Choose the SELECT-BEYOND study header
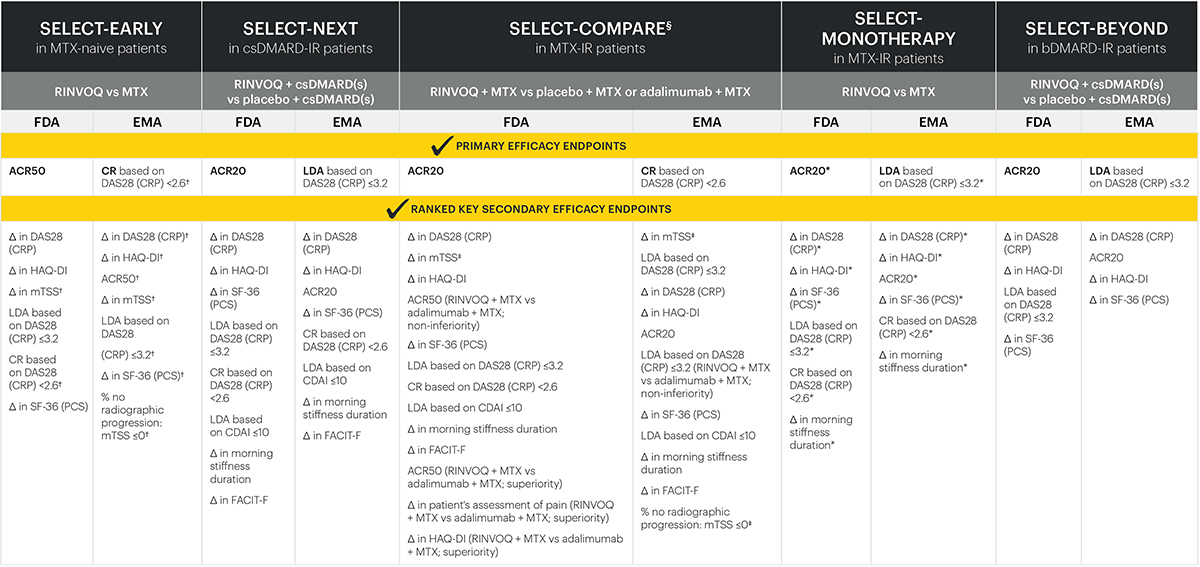This screenshot has height=567, width=1200. point(1097,27)
